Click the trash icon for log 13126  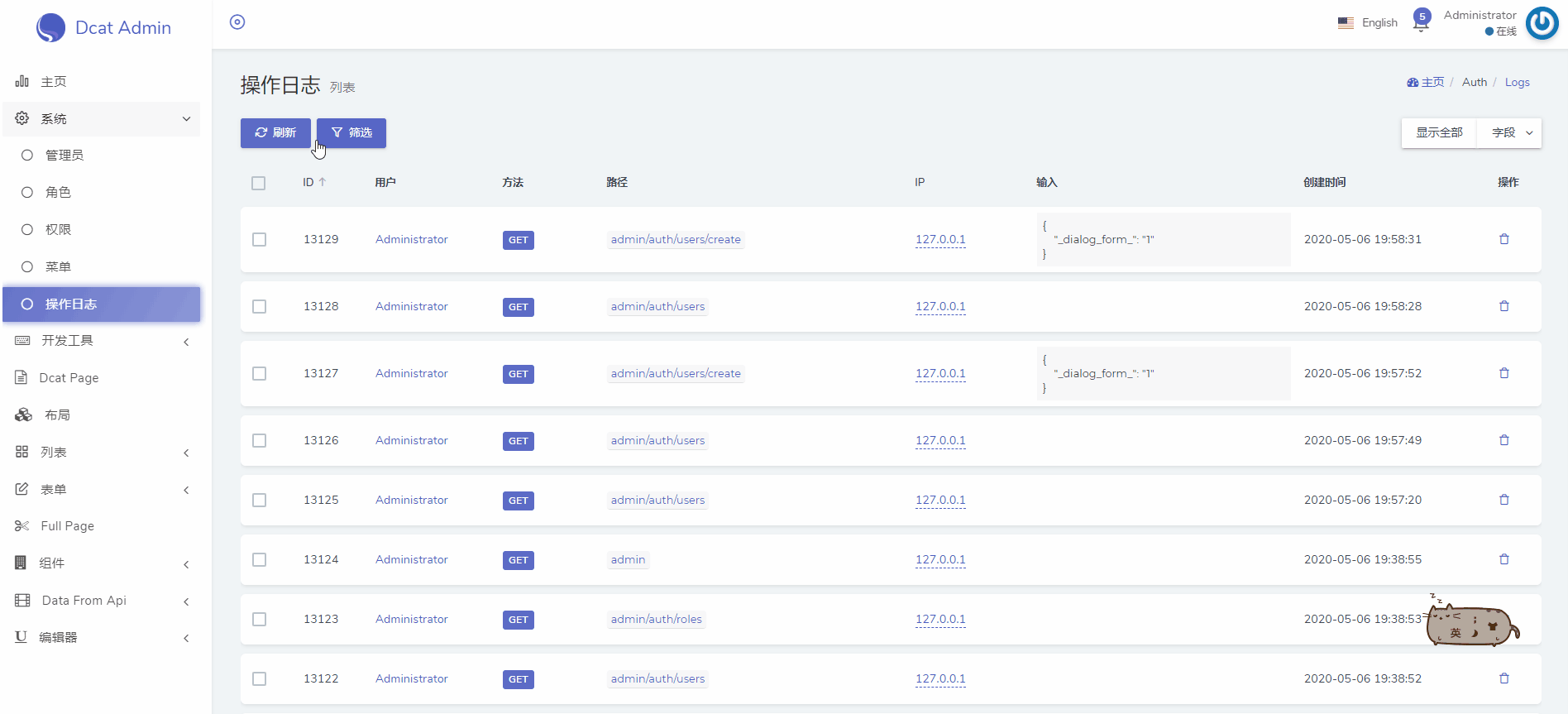1504,440
